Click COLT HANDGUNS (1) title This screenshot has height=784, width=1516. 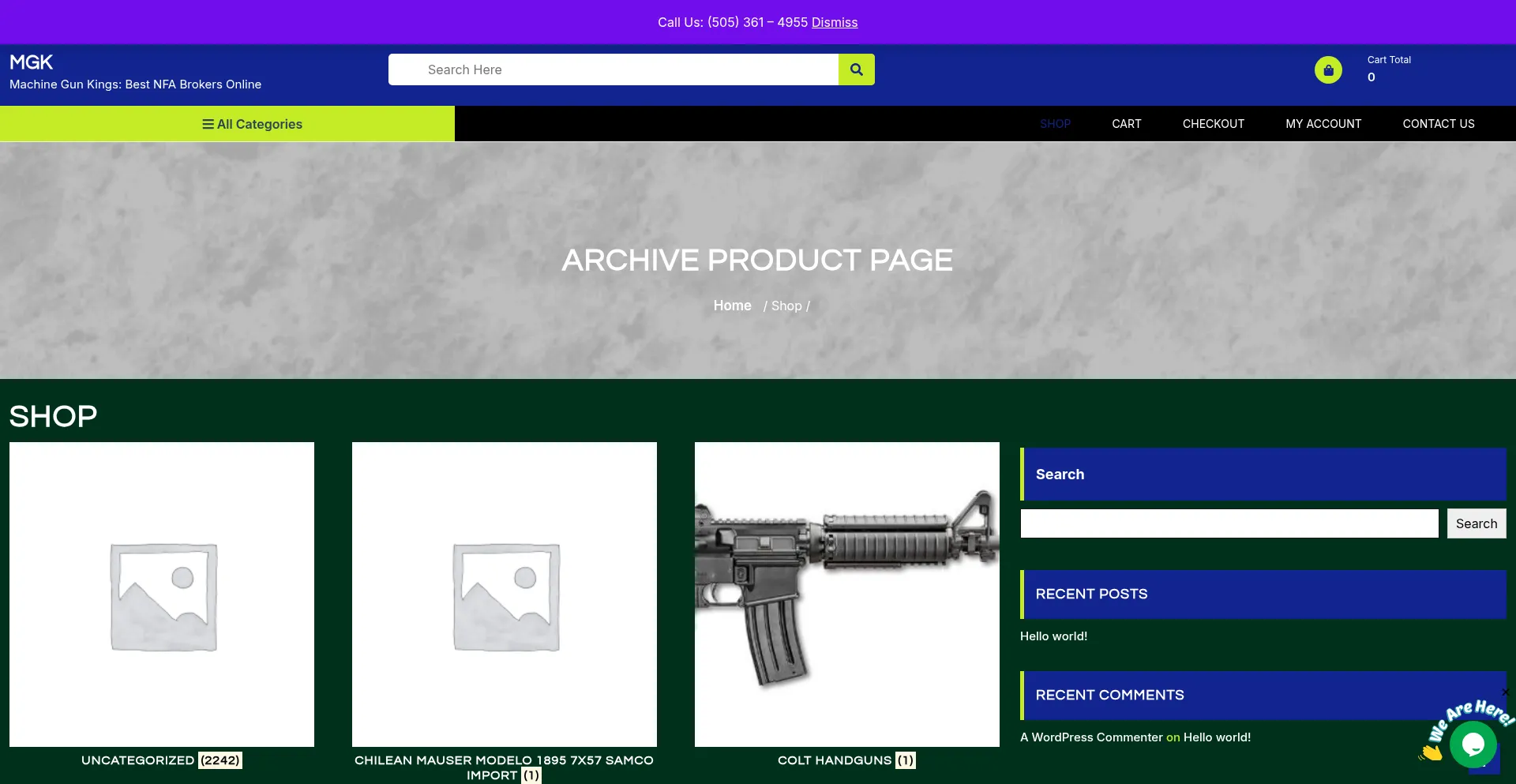(x=846, y=760)
